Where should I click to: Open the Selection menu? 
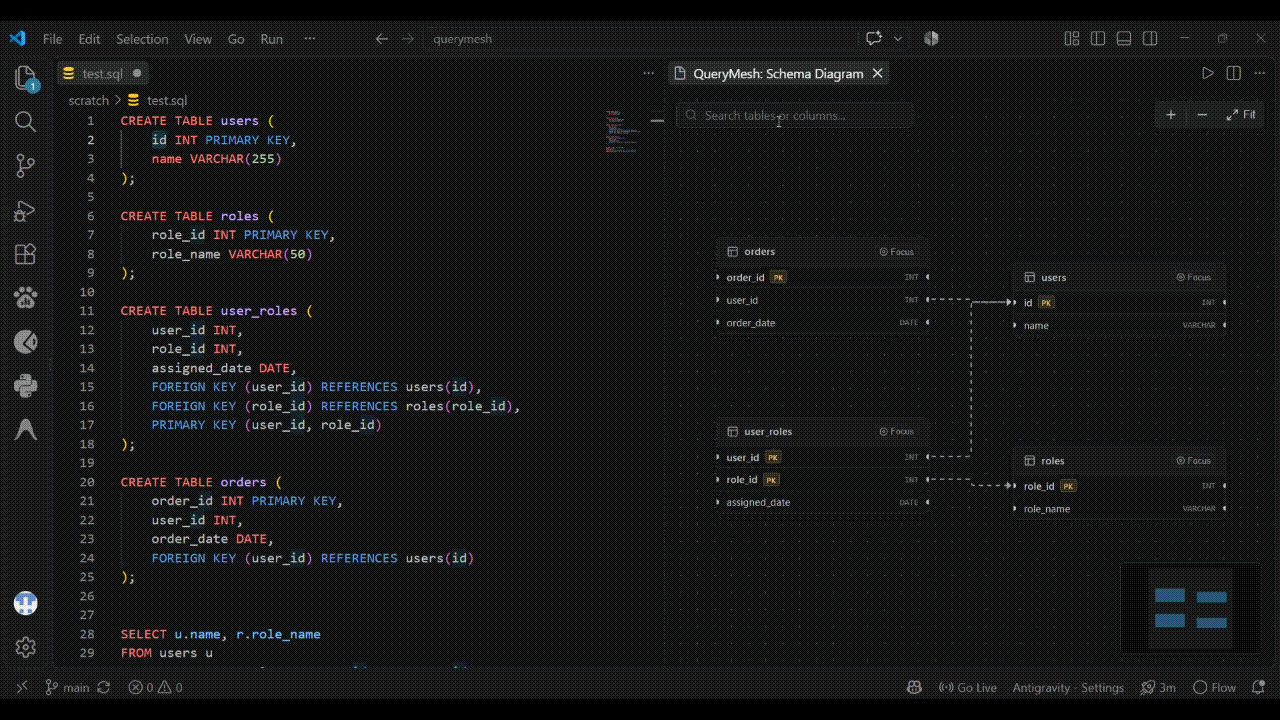[142, 39]
